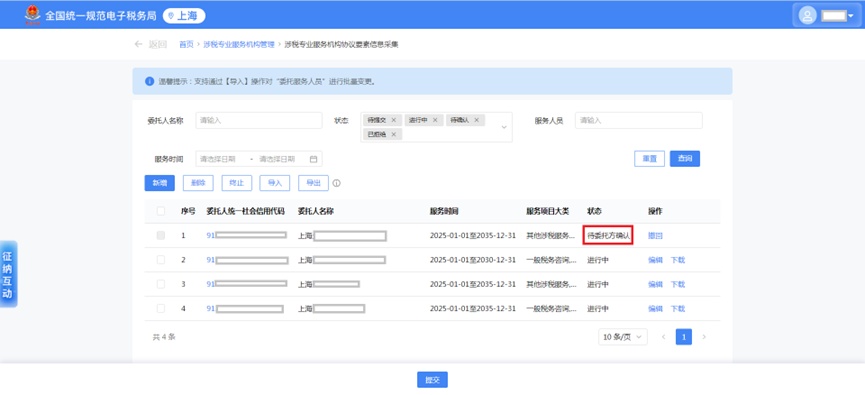Open the credit code link in row 1
The height and width of the screenshot is (395, 865).
247,235
